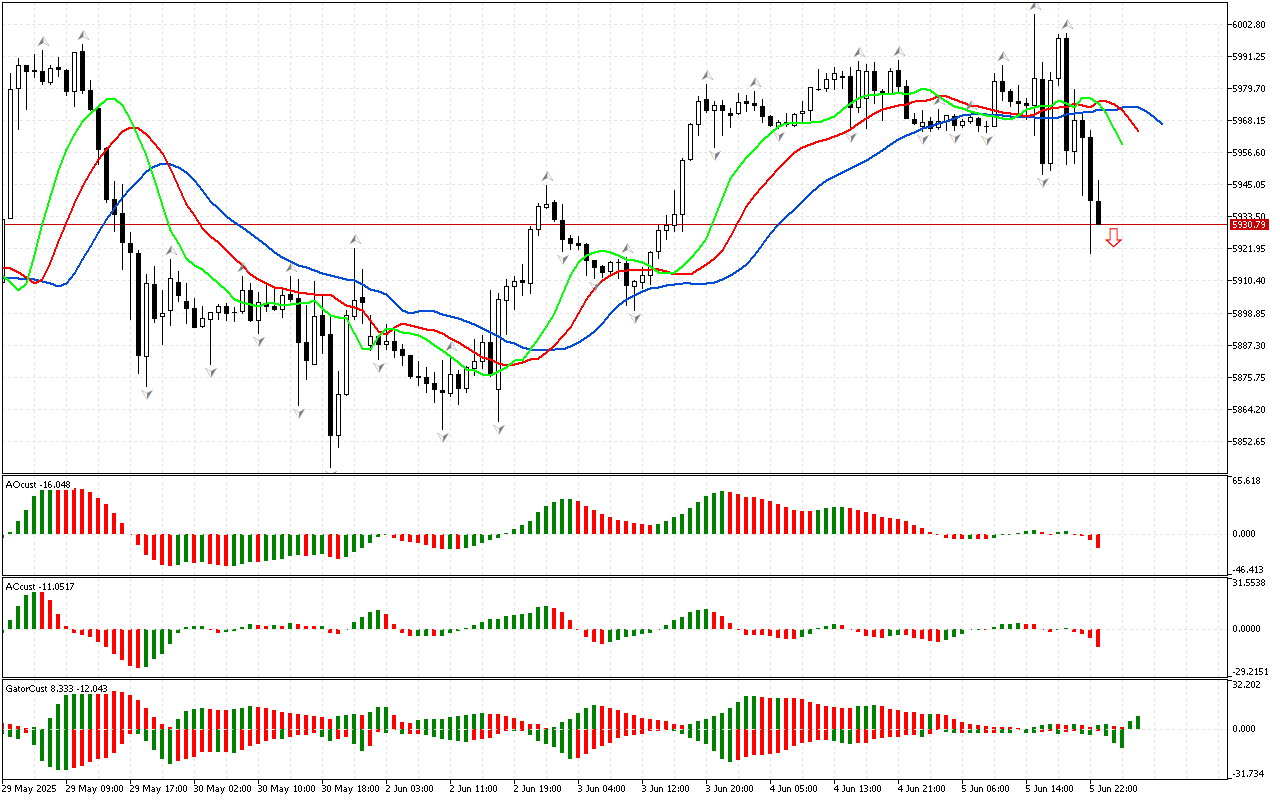
Task: Select the up fractal above the highest candle wick
Action: point(1034,6)
